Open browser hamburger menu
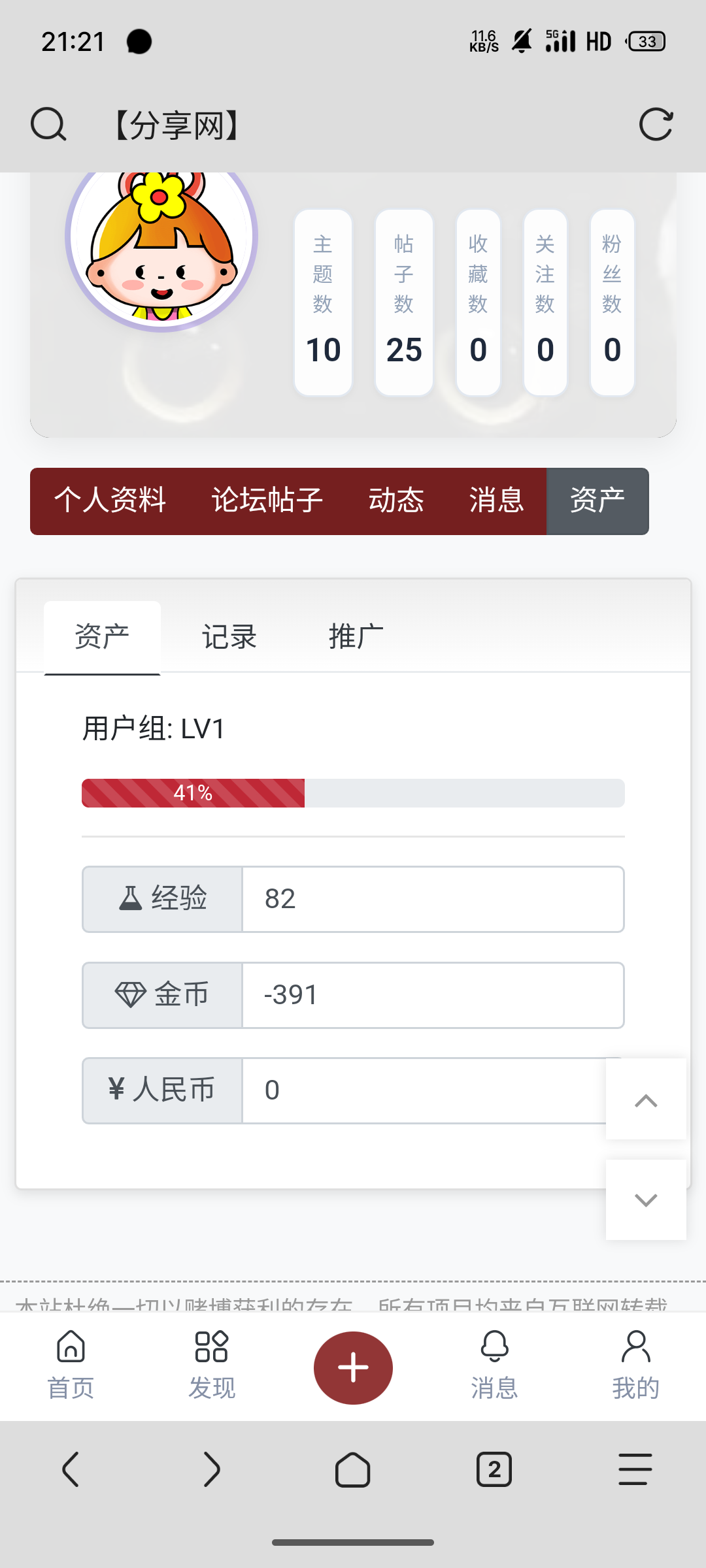 coord(635,1470)
